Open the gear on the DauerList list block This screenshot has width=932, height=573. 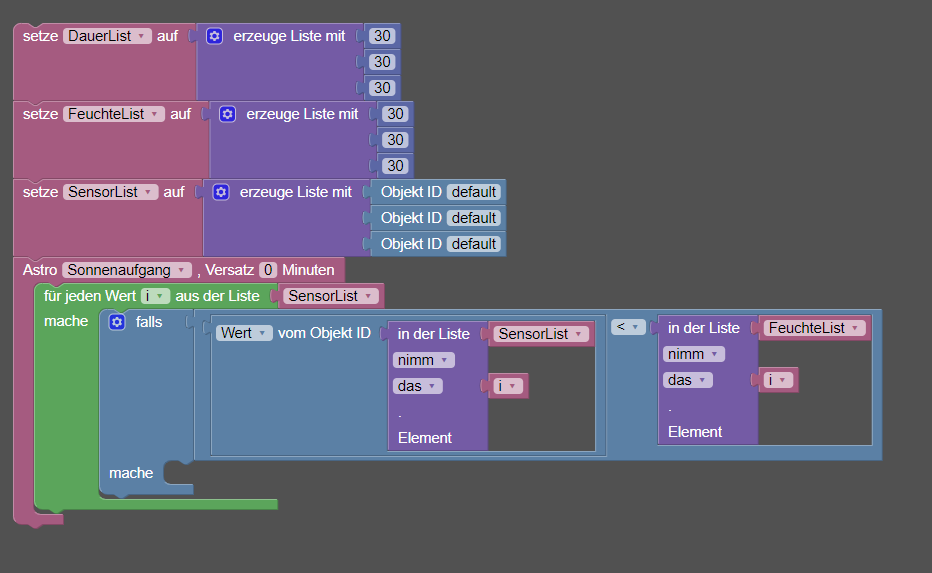tap(214, 36)
